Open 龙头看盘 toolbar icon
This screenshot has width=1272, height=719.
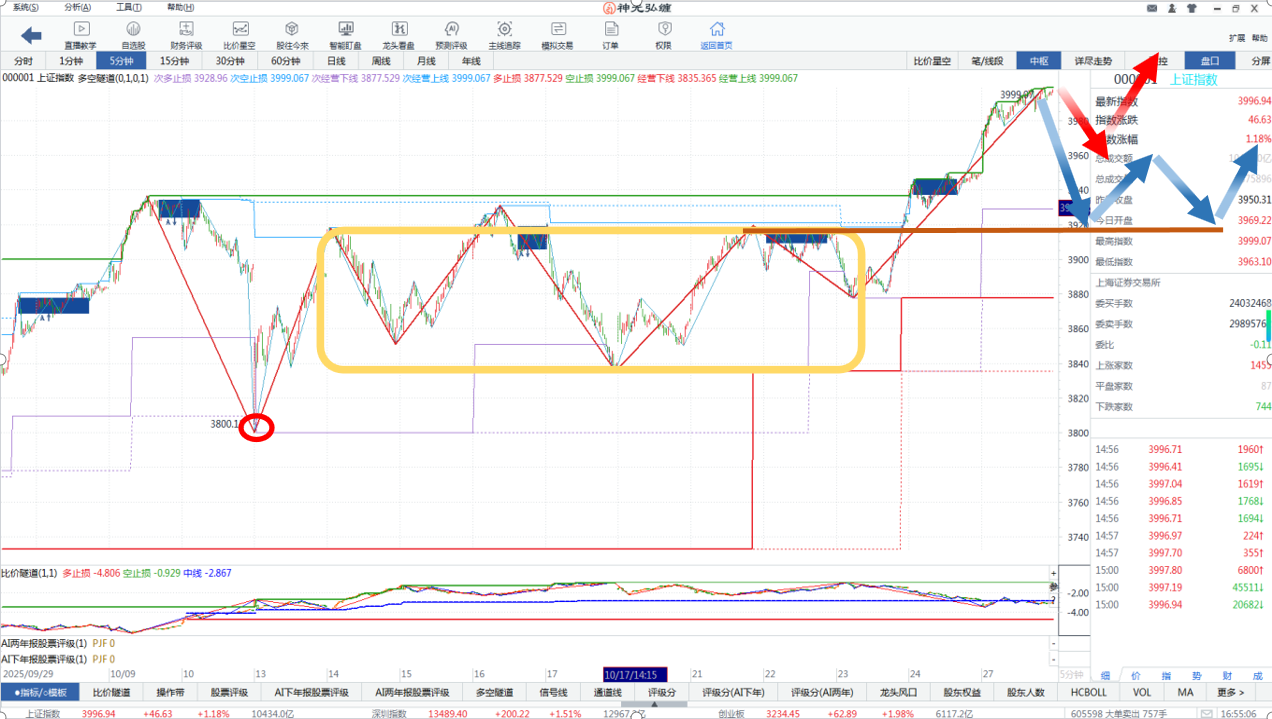point(399,35)
